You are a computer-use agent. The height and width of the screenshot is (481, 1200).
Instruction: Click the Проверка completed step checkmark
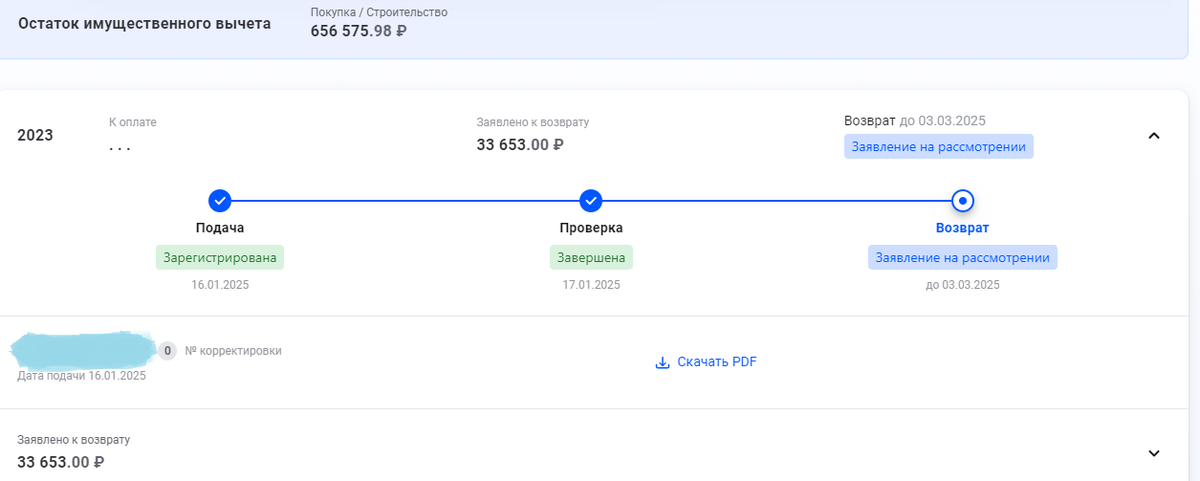coord(591,200)
